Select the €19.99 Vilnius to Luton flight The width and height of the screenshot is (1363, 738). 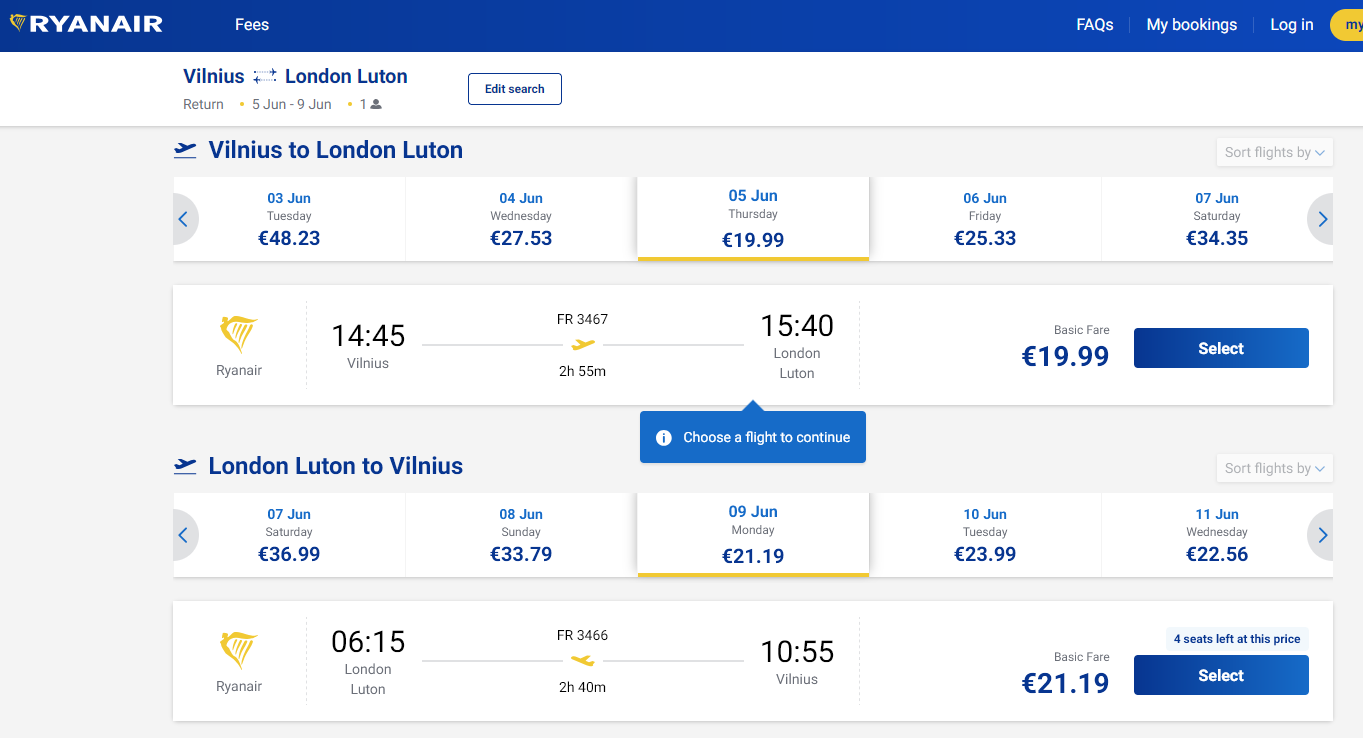click(1221, 348)
